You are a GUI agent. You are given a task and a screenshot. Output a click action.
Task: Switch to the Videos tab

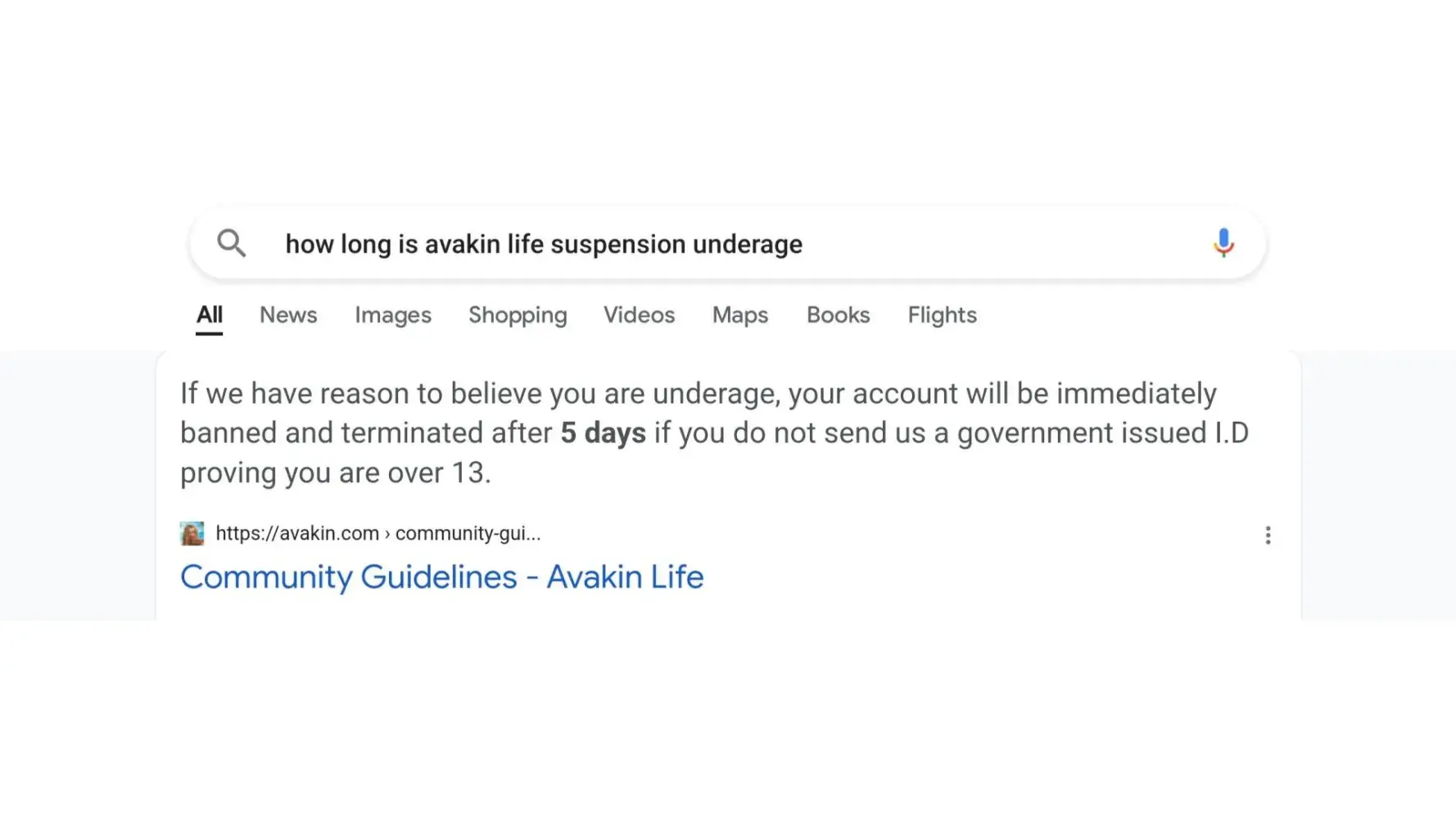coord(639,315)
